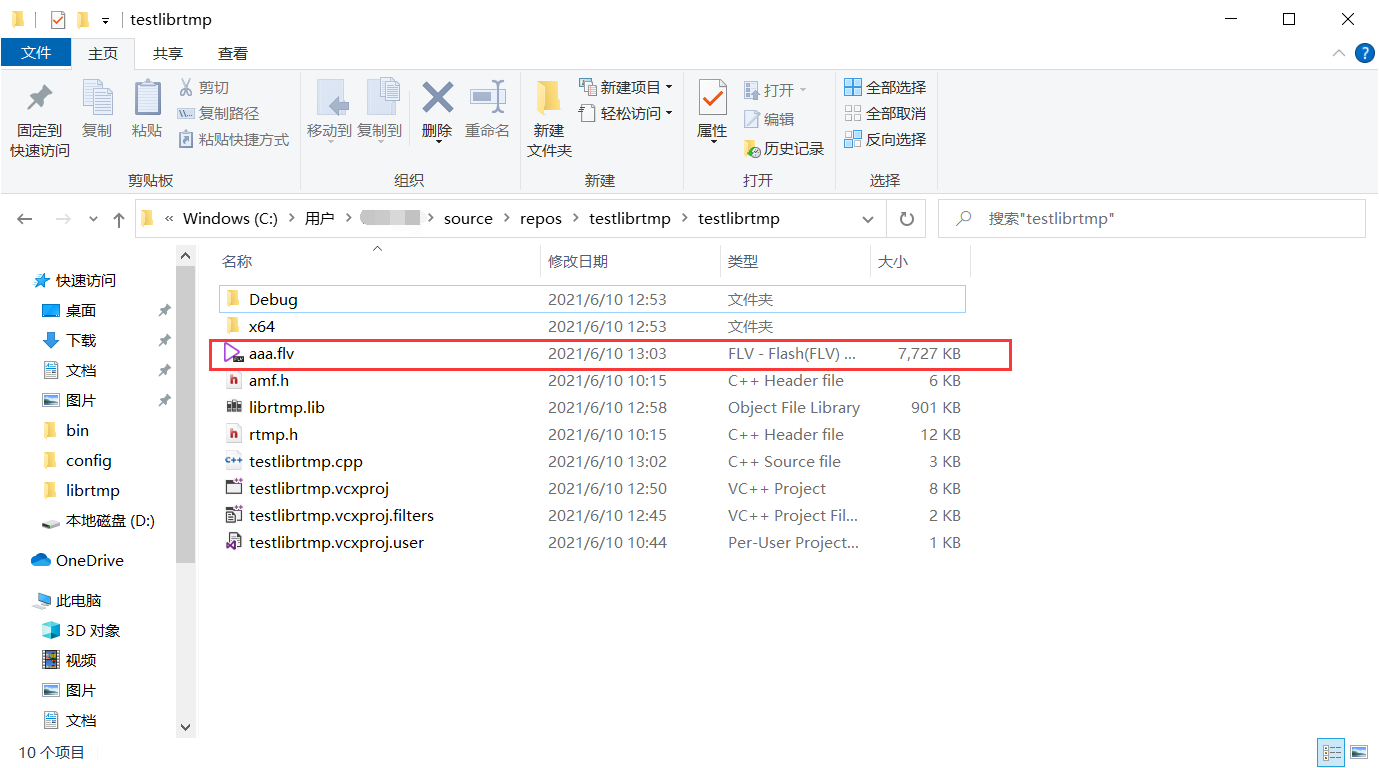
Task: Switch to the 共享 ribbon tab
Action: [x=169, y=53]
